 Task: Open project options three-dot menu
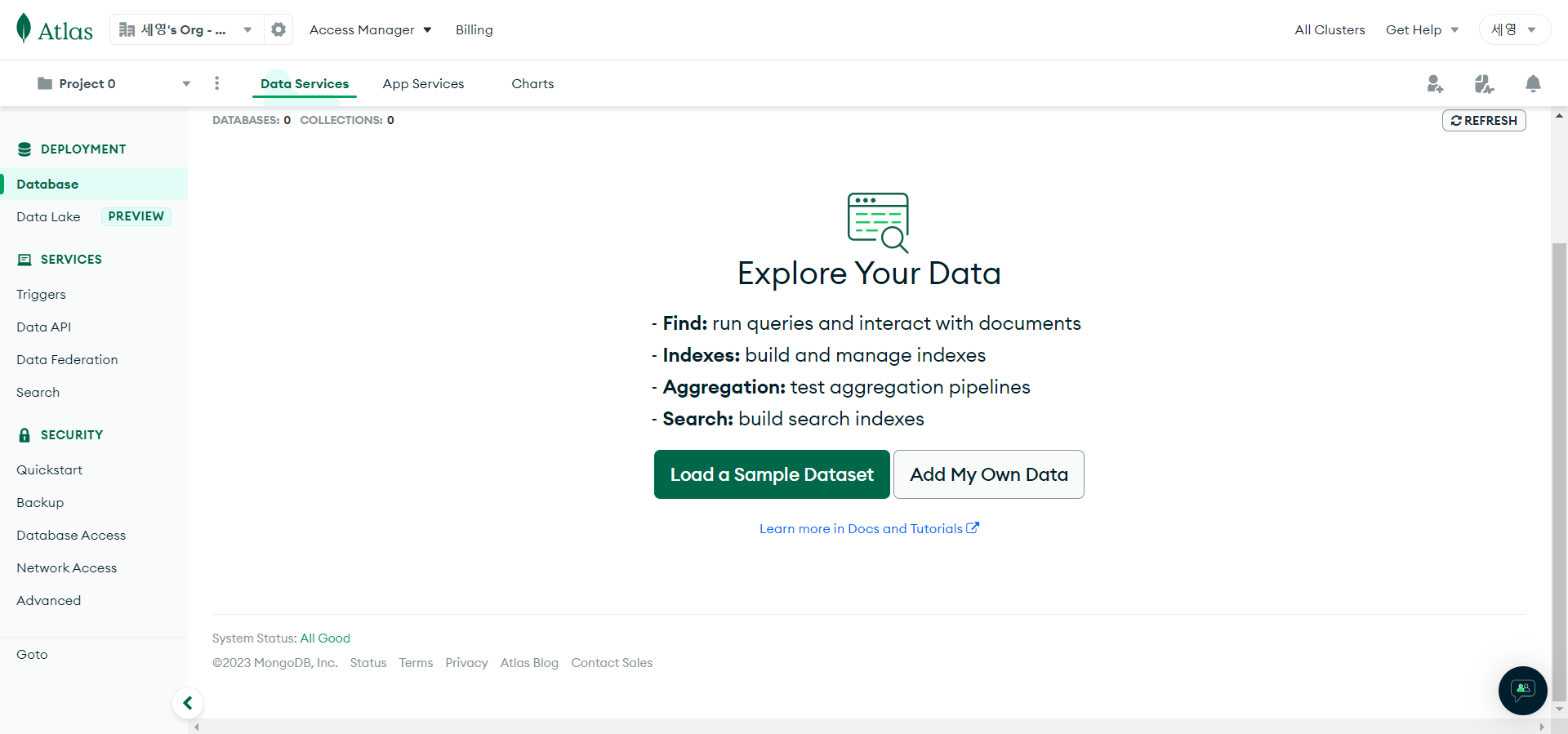tap(216, 83)
